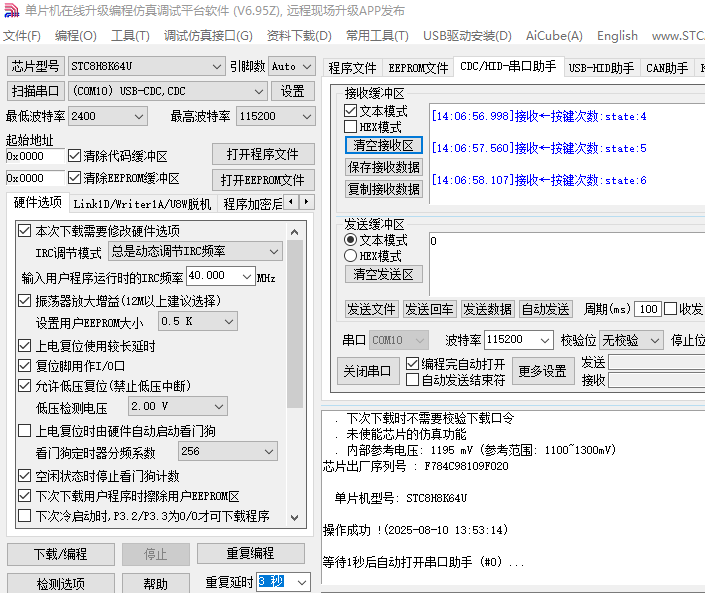The image size is (705, 593).
Task: Switch to the CAN助手 tab
Action: pos(667,68)
